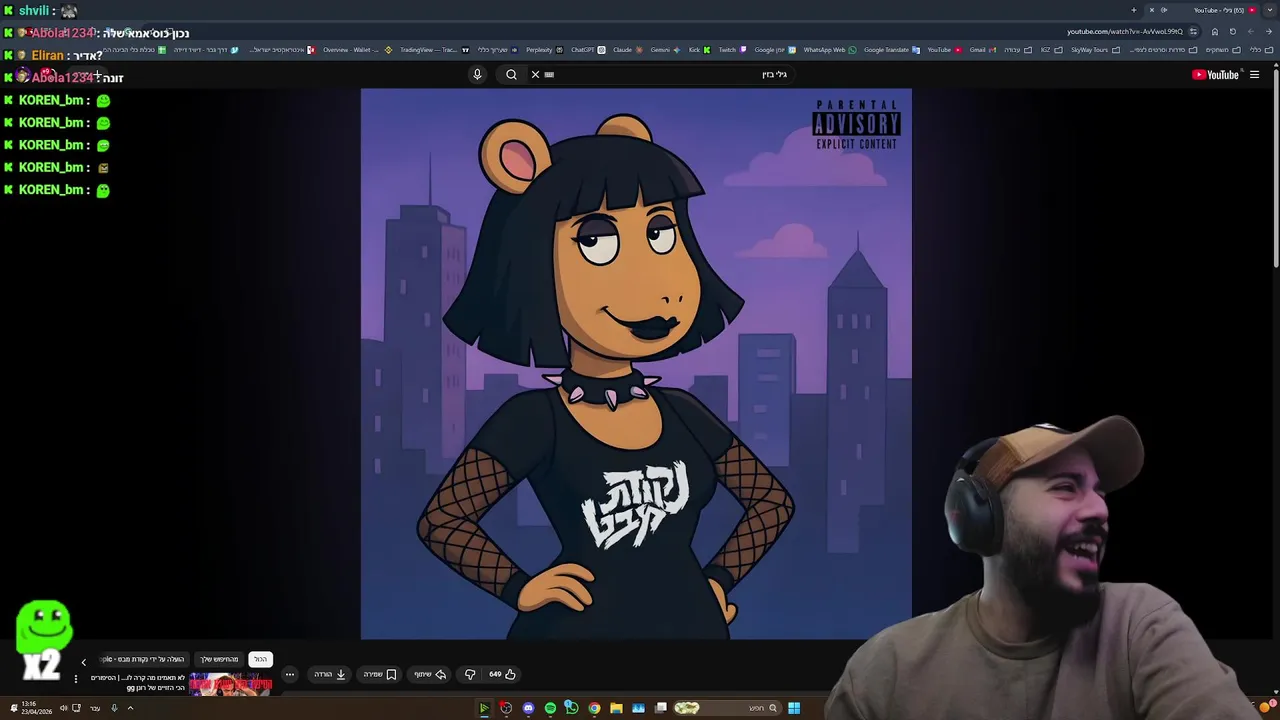The image size is (1280, 720).
Task: Open a new browser tab with plus
Action: coord(1134,10)
